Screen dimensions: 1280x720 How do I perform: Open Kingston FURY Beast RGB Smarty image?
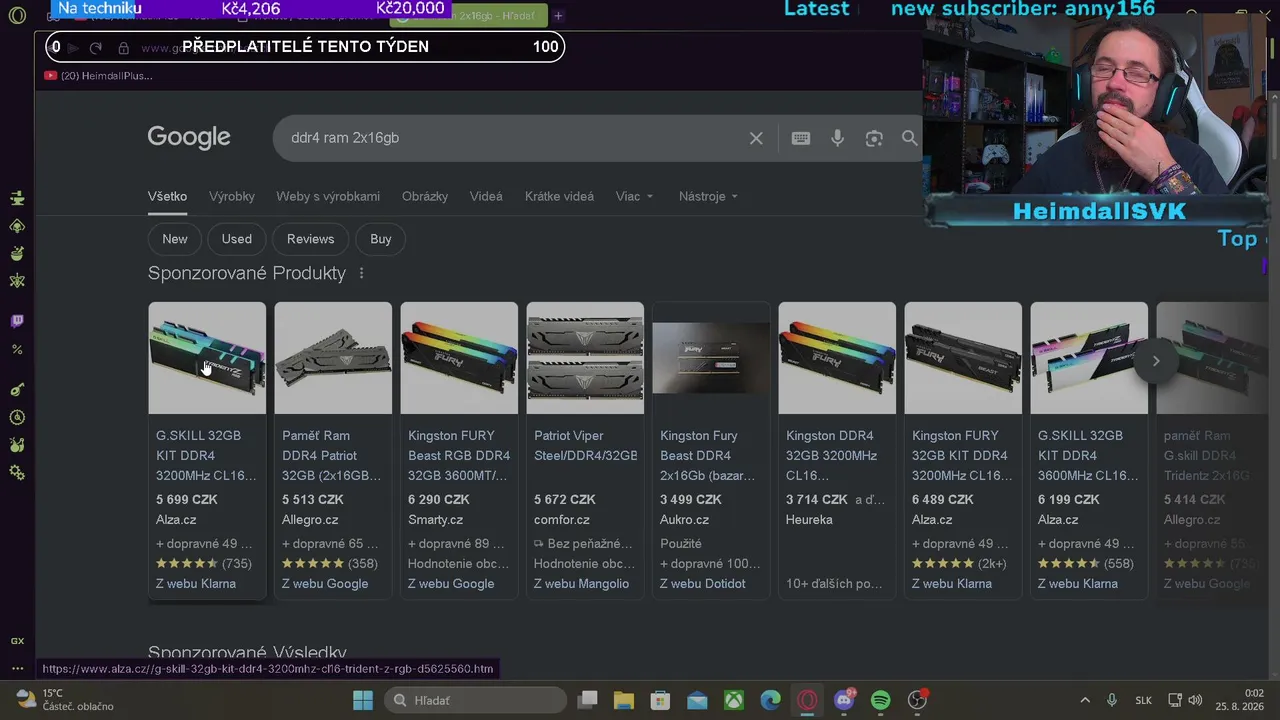[x=459, y=358]
